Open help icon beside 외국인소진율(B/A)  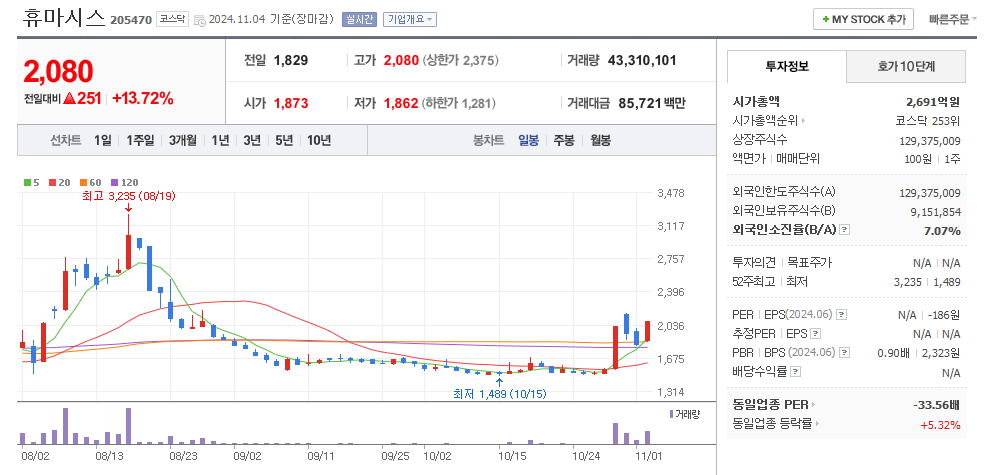844,230
